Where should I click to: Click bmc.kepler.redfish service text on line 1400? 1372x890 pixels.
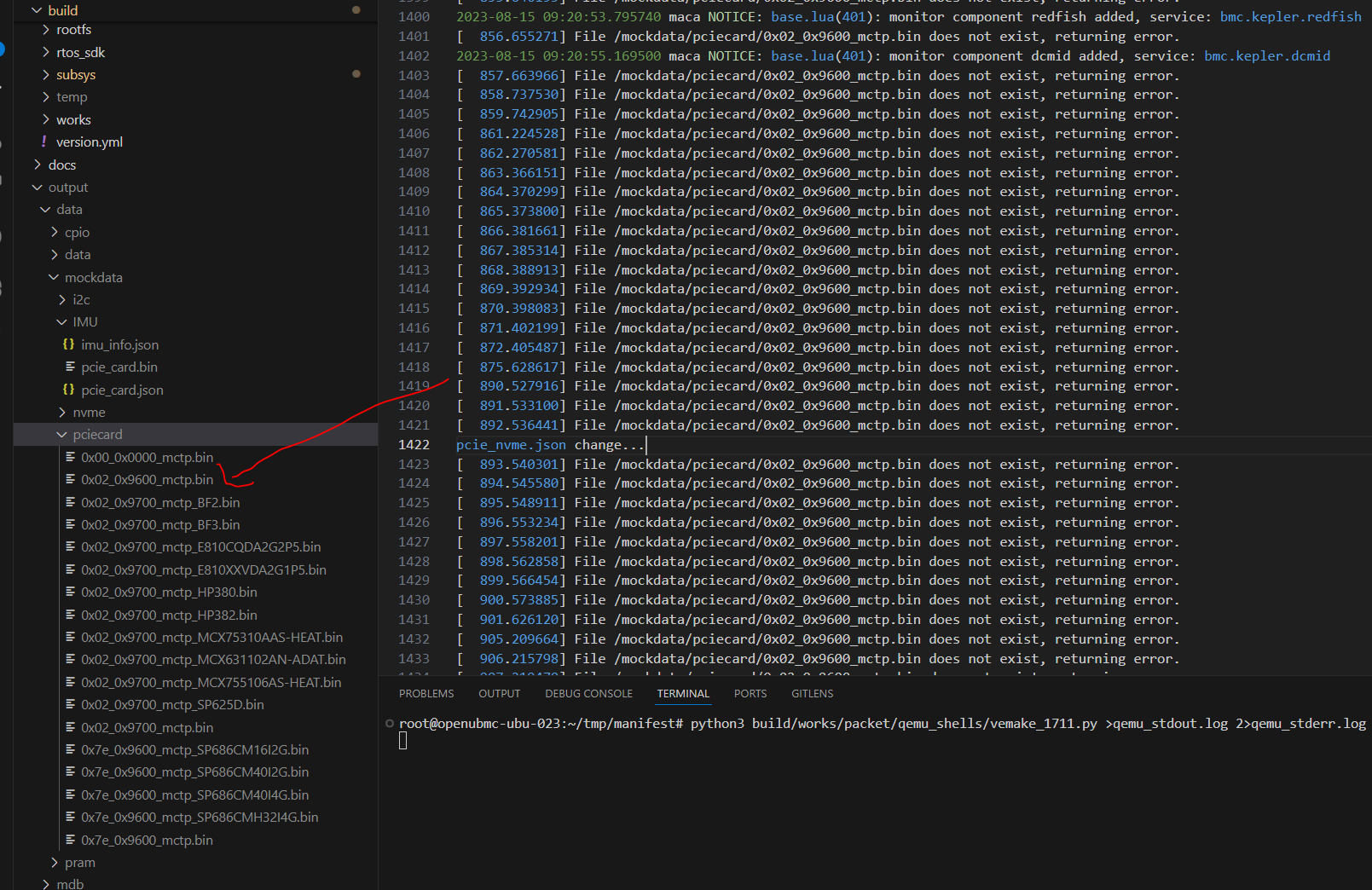(x=1290, y=17)
